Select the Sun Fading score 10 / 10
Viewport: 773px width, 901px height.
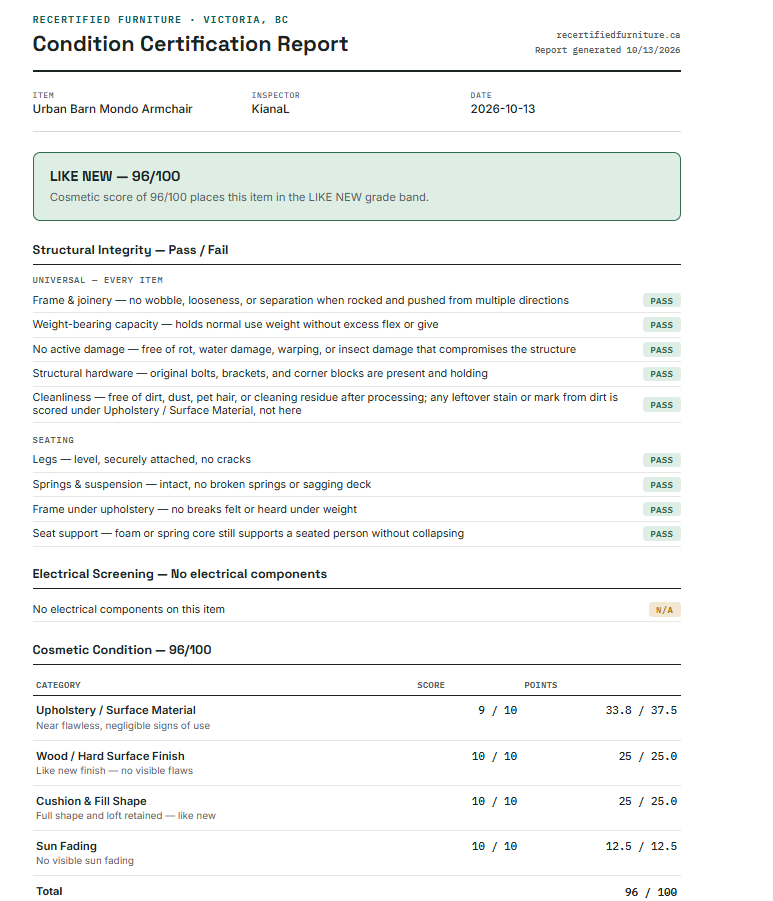tap(494, 846)
